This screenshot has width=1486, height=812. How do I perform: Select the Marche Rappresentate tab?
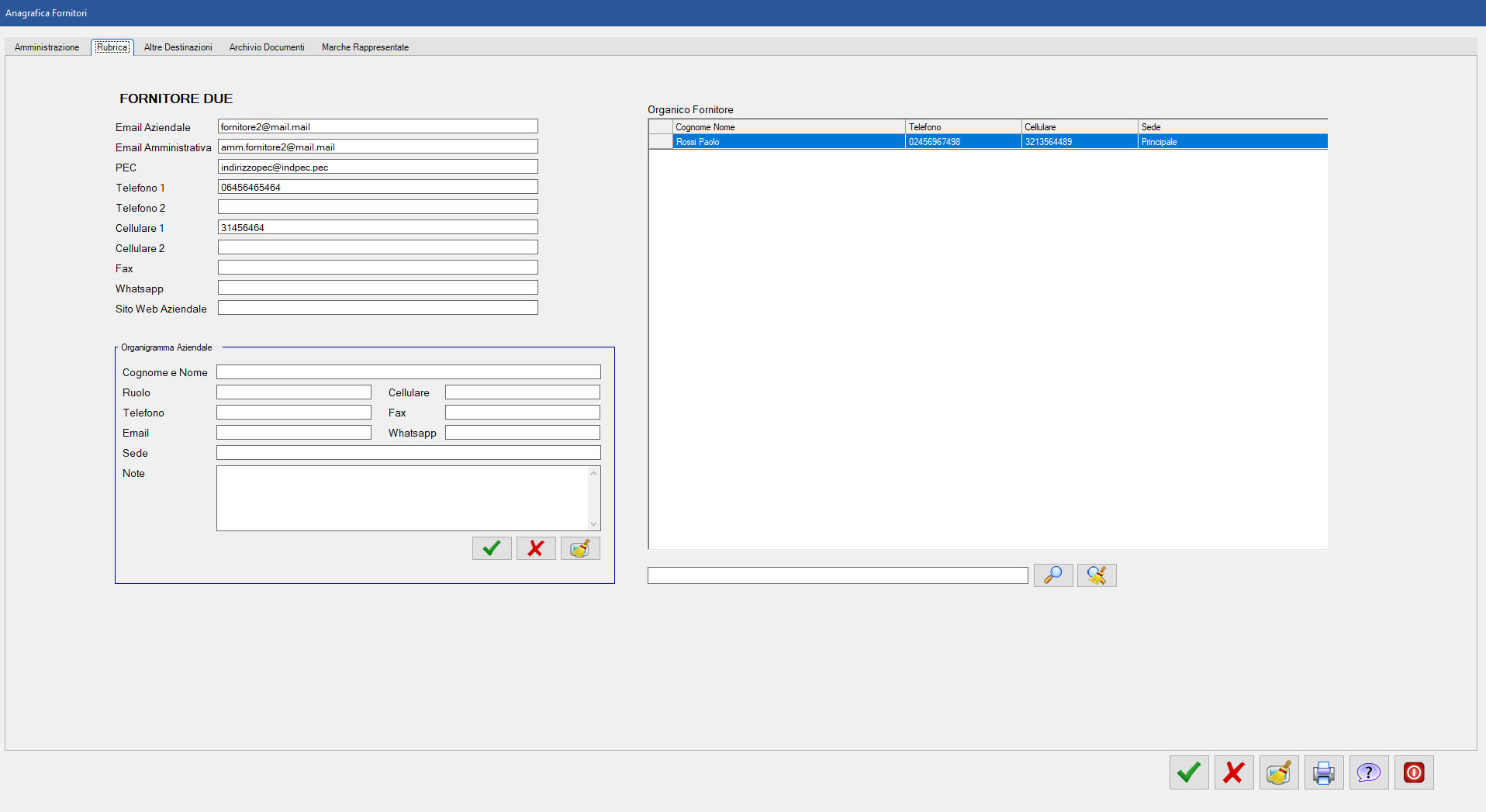pyautogui.click(x=365, y=47)
